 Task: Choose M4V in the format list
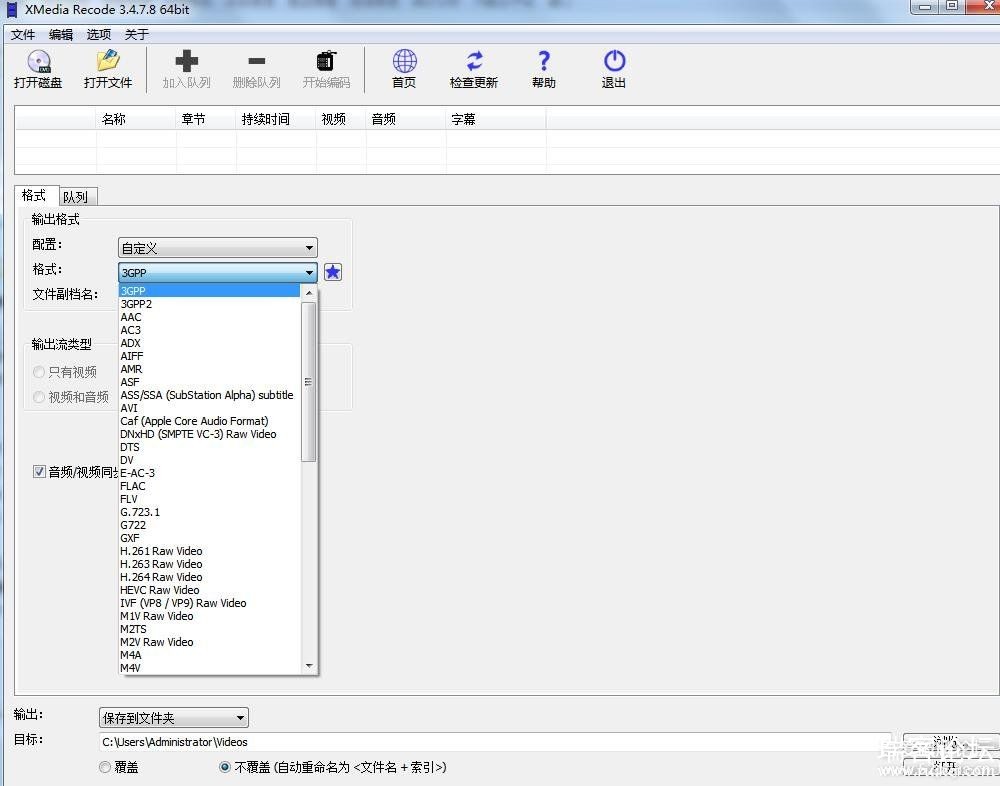pyautogui.click(x=209, y=668)
